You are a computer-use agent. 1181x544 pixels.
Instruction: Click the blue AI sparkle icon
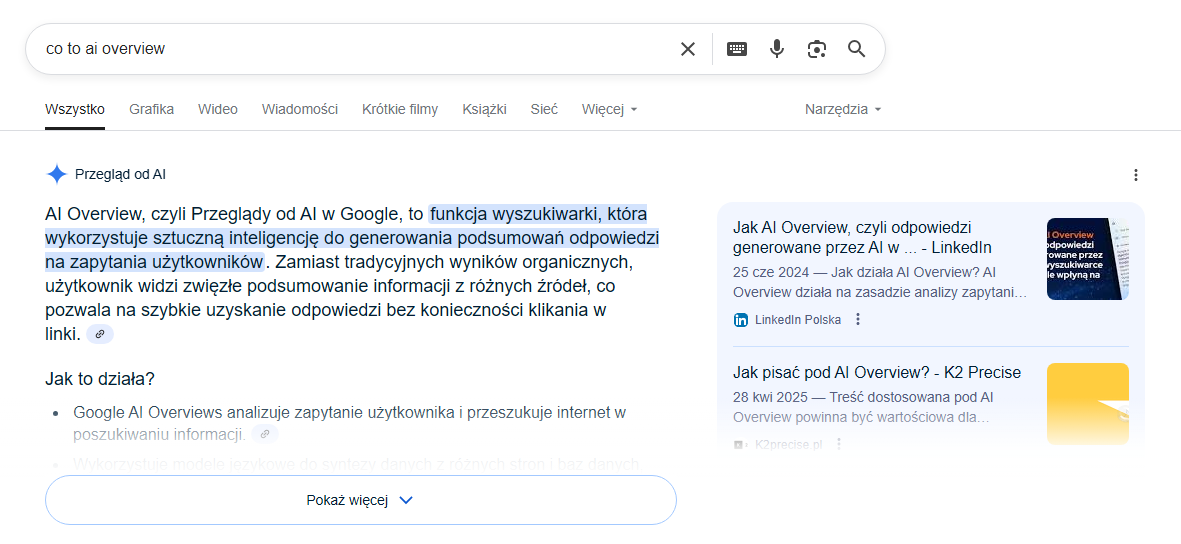(x=56, y=174)
